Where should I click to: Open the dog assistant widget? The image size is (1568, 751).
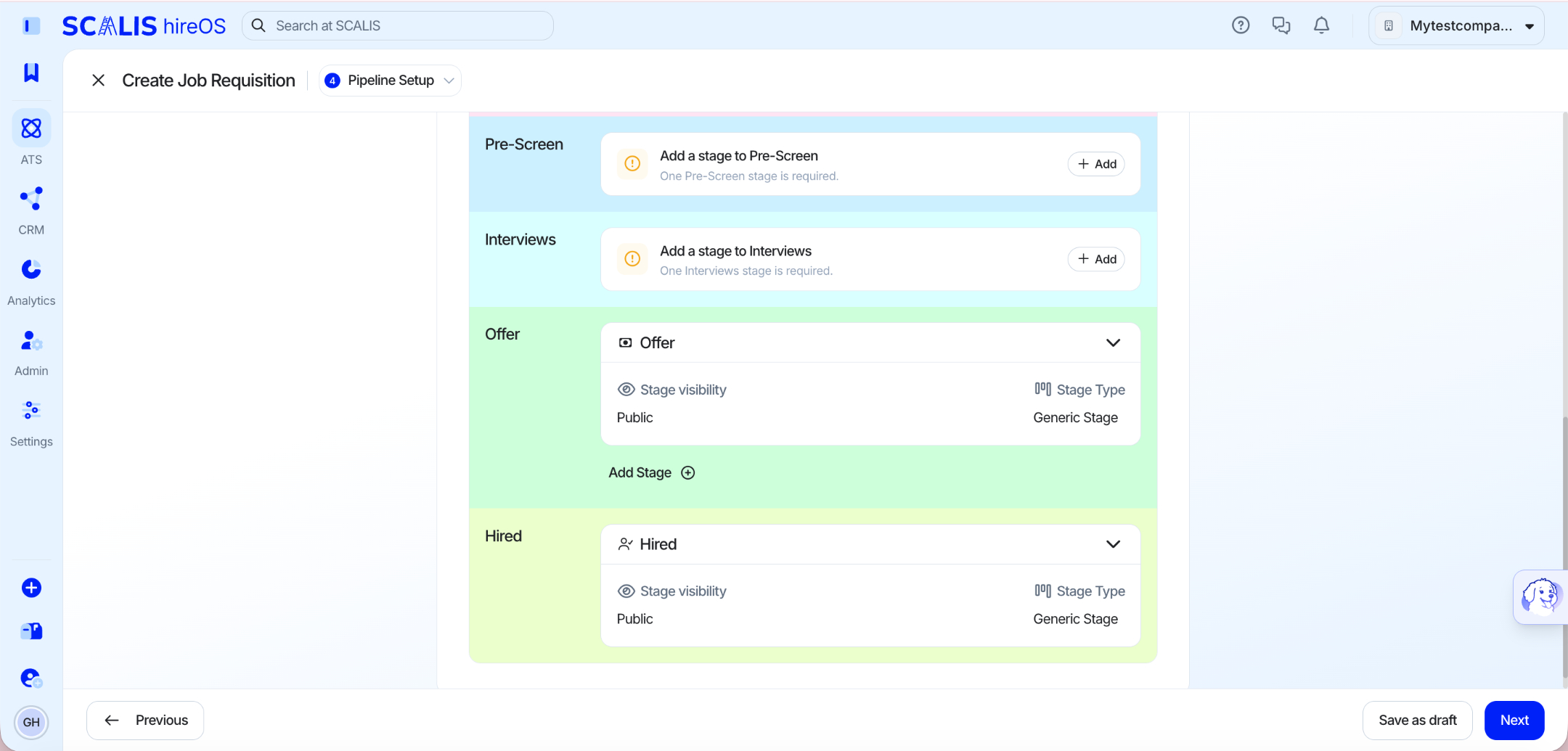coord(1540,596)
